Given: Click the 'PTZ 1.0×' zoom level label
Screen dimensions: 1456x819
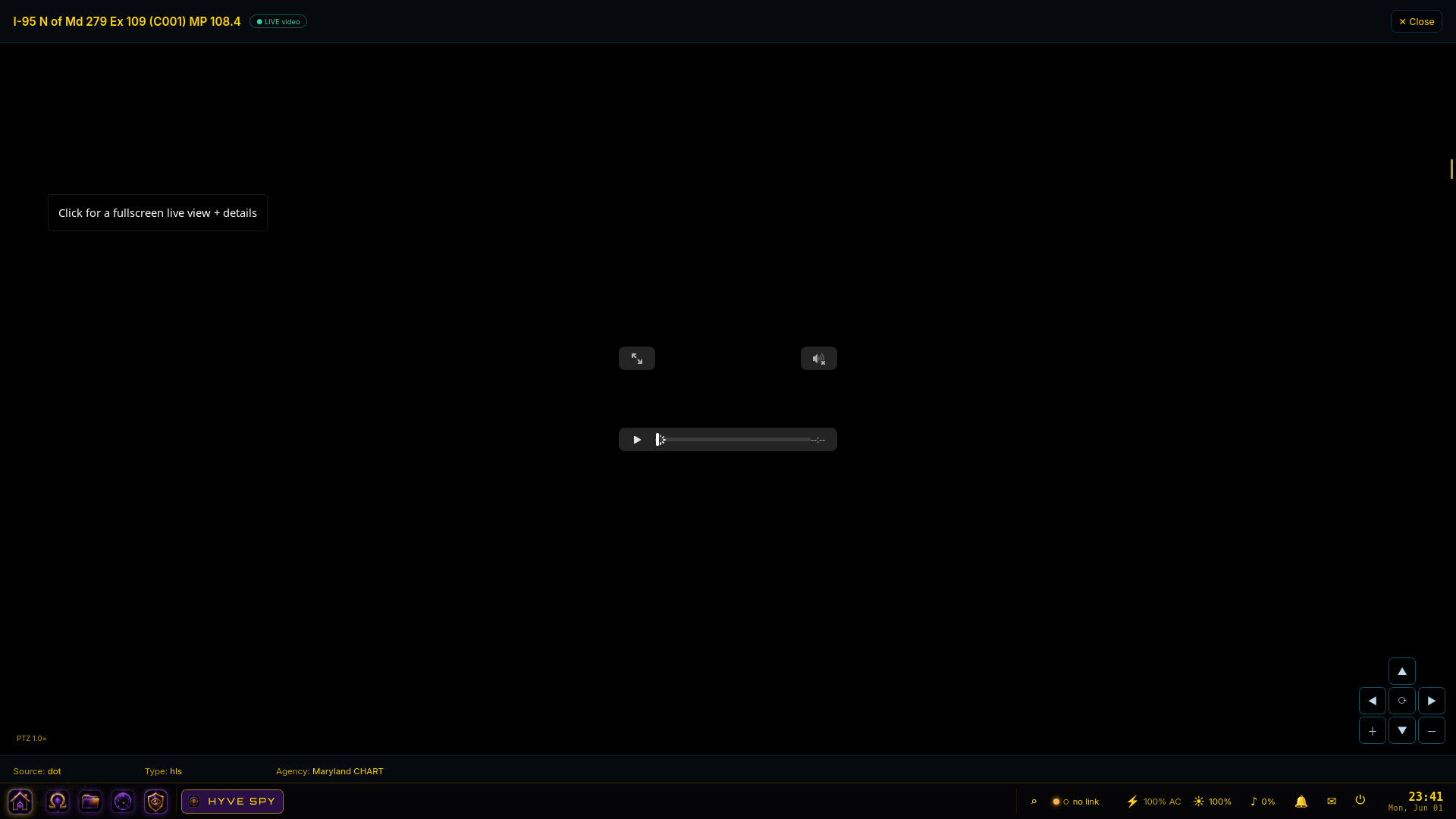Looking at the screenshot, I should pyautogui.click(x=32, y=739).
